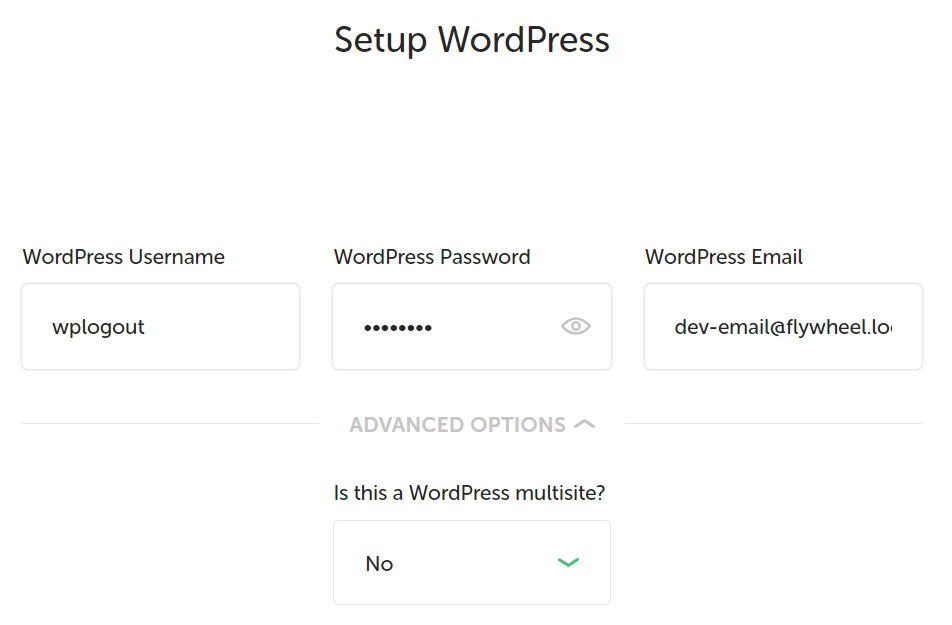Click the WordPress Password label
The width and height of the screenshot is (952, 625).
432,257
